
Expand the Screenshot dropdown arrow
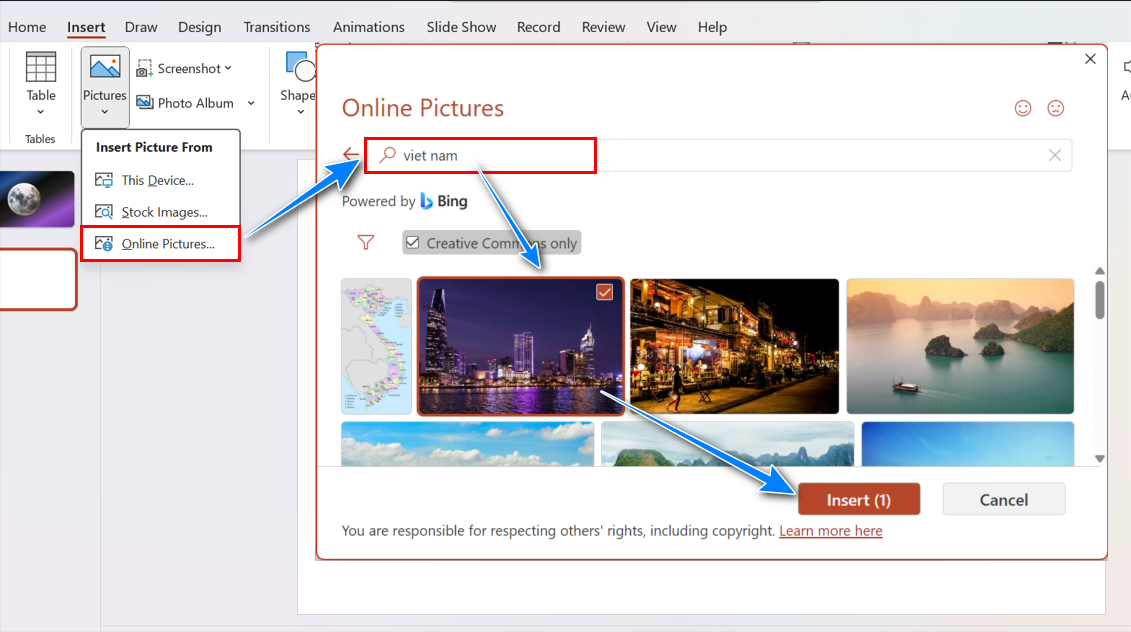coord(228,69)
